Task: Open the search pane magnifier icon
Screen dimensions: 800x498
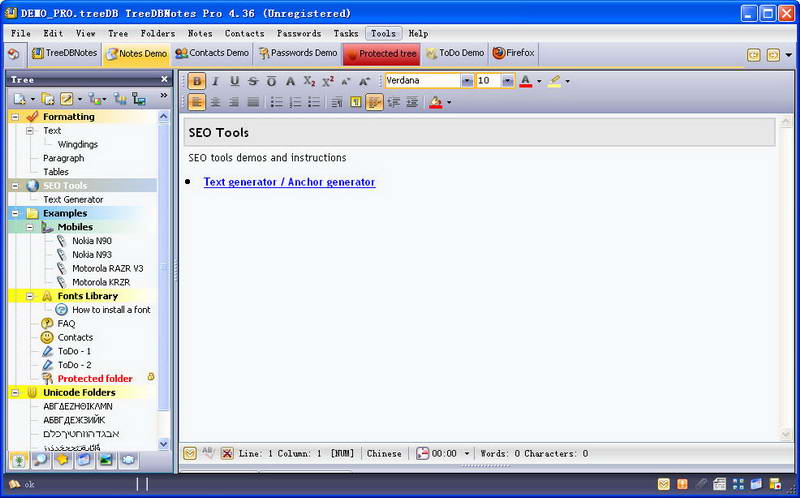Action: tap(41, 460)
